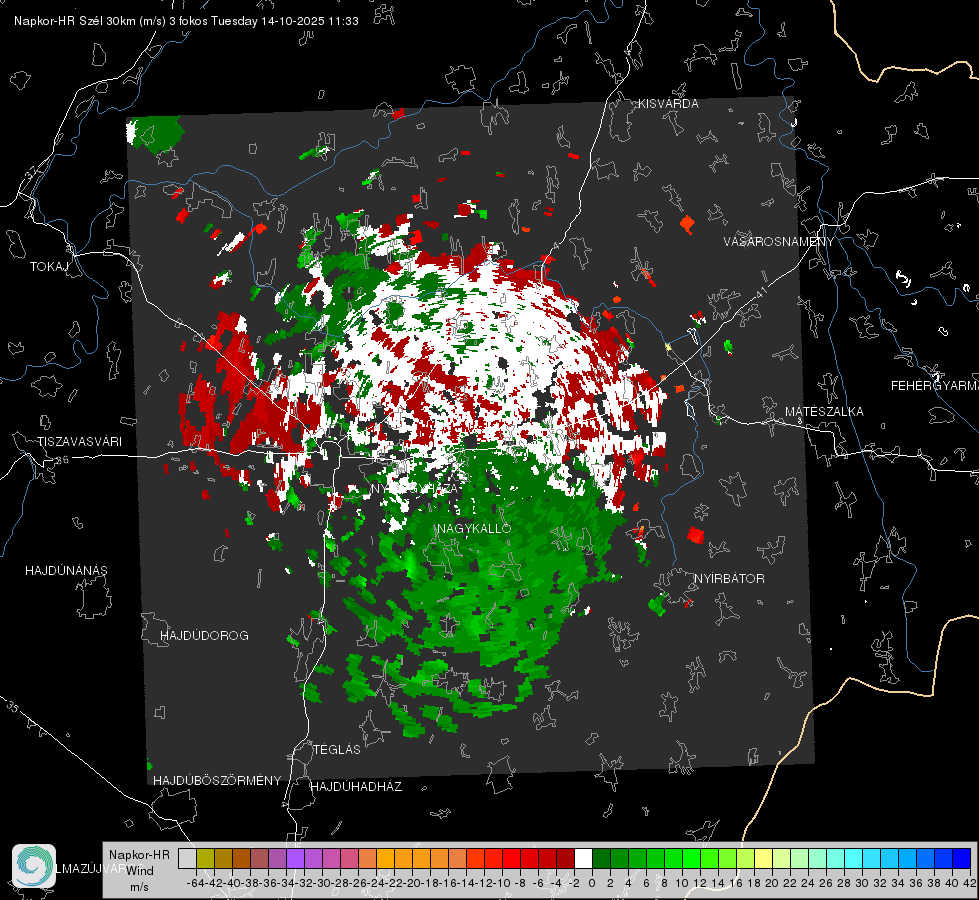Click the TÉGLÁS city label
The height and width of the screenshot is (900, 979).
click(x=337, y=749)
